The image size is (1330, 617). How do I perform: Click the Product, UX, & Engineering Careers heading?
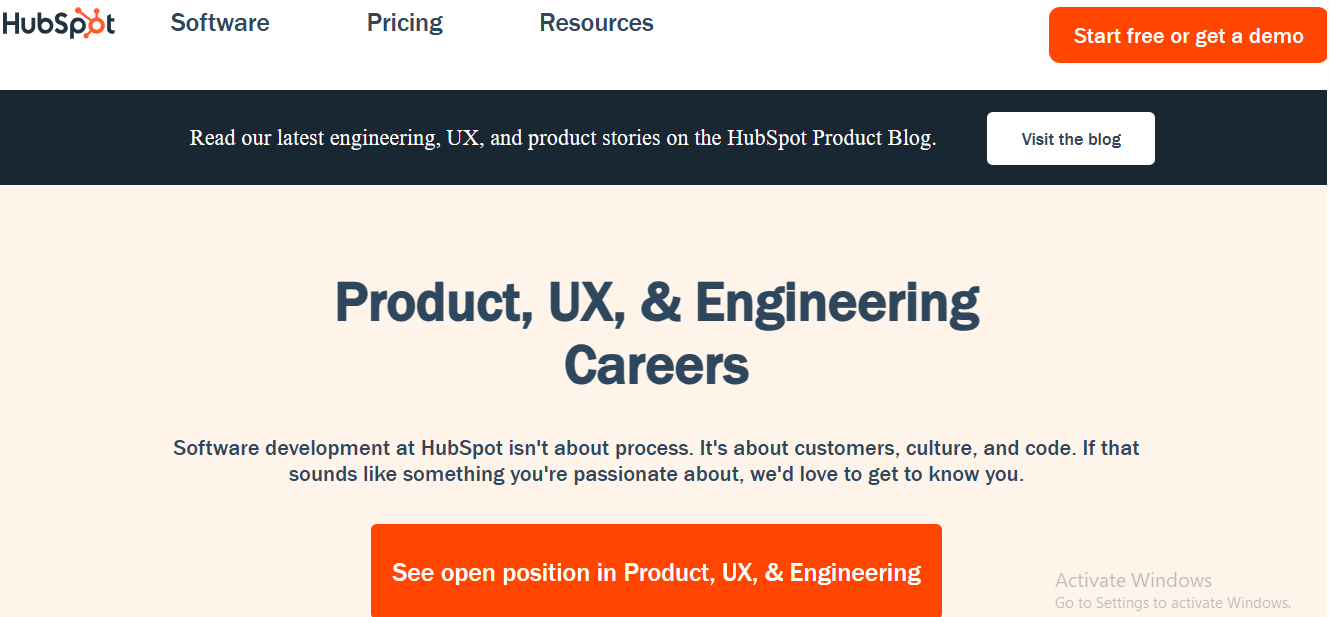pyautogui.click(x=657, y=334)
